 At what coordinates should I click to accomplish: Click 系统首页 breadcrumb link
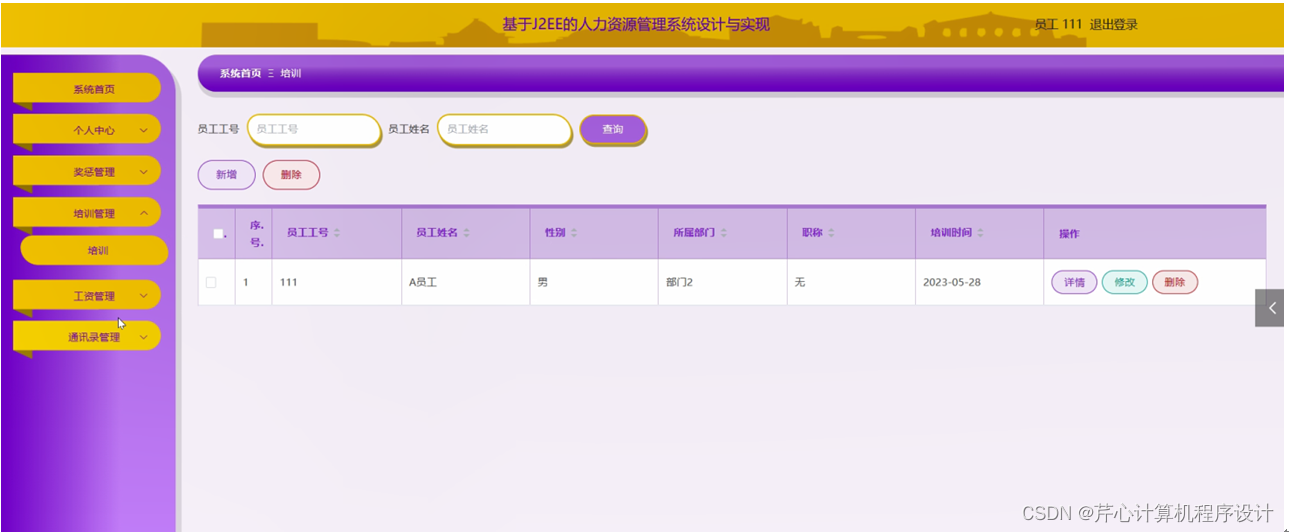240,73
